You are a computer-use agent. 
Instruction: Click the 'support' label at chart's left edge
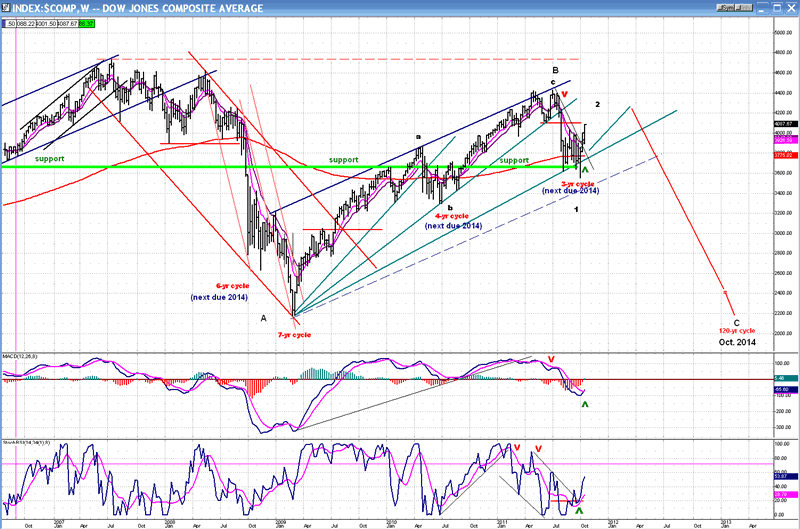[x=49, y=159]
